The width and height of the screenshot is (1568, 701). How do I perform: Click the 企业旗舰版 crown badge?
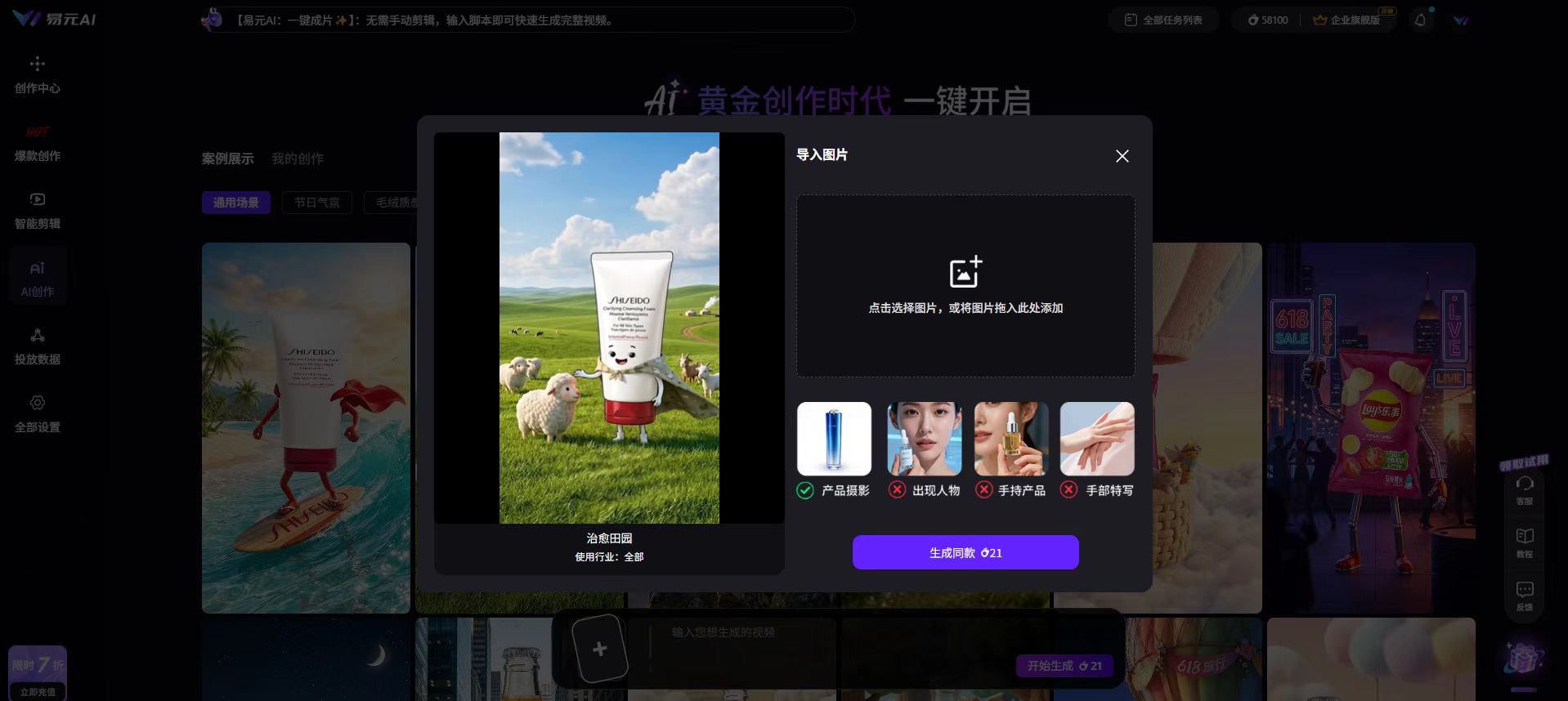click(x=1346, y=20)
